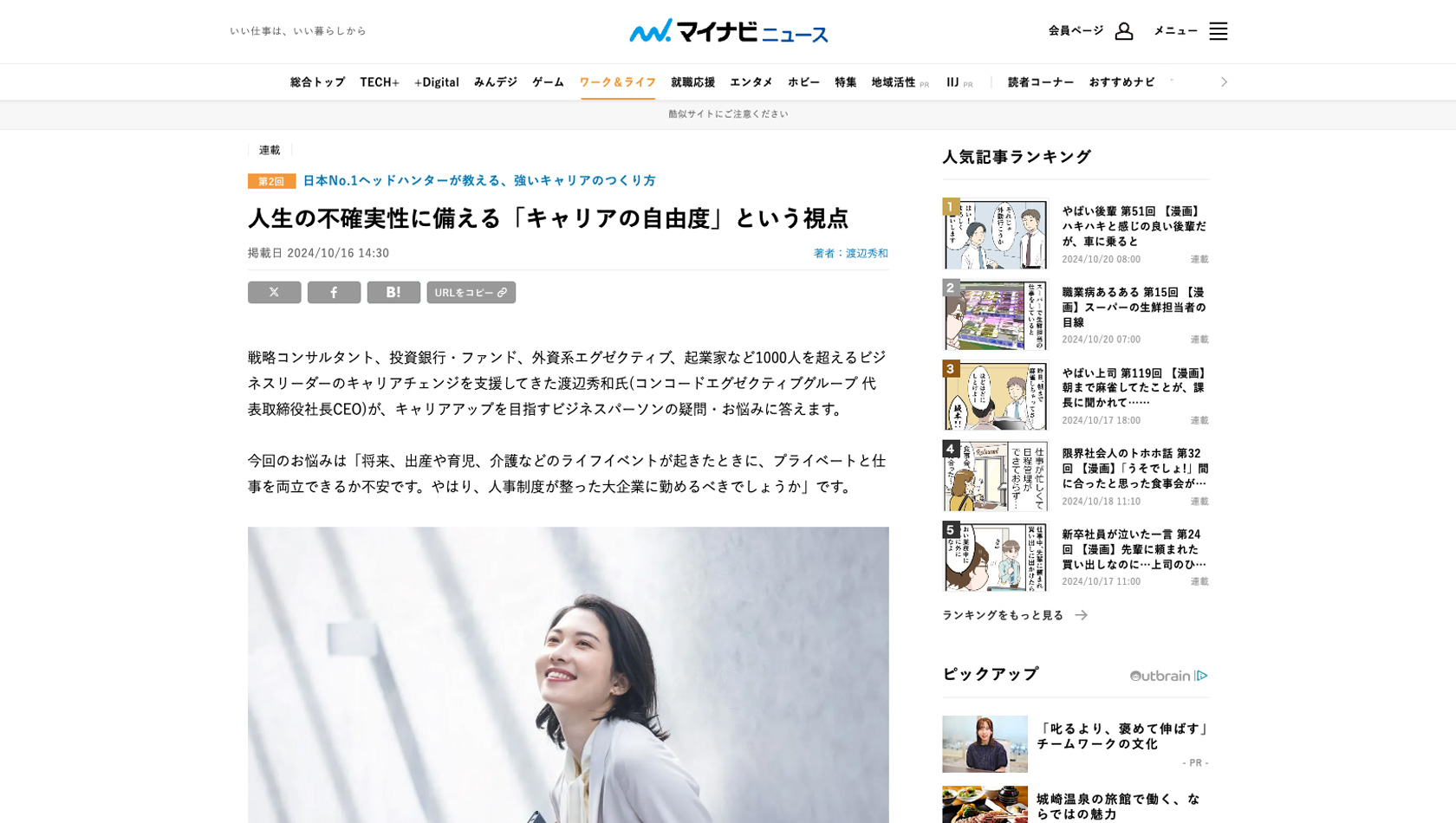Open series title 日本No.1ヘッドハンター link

coord(479,180)
